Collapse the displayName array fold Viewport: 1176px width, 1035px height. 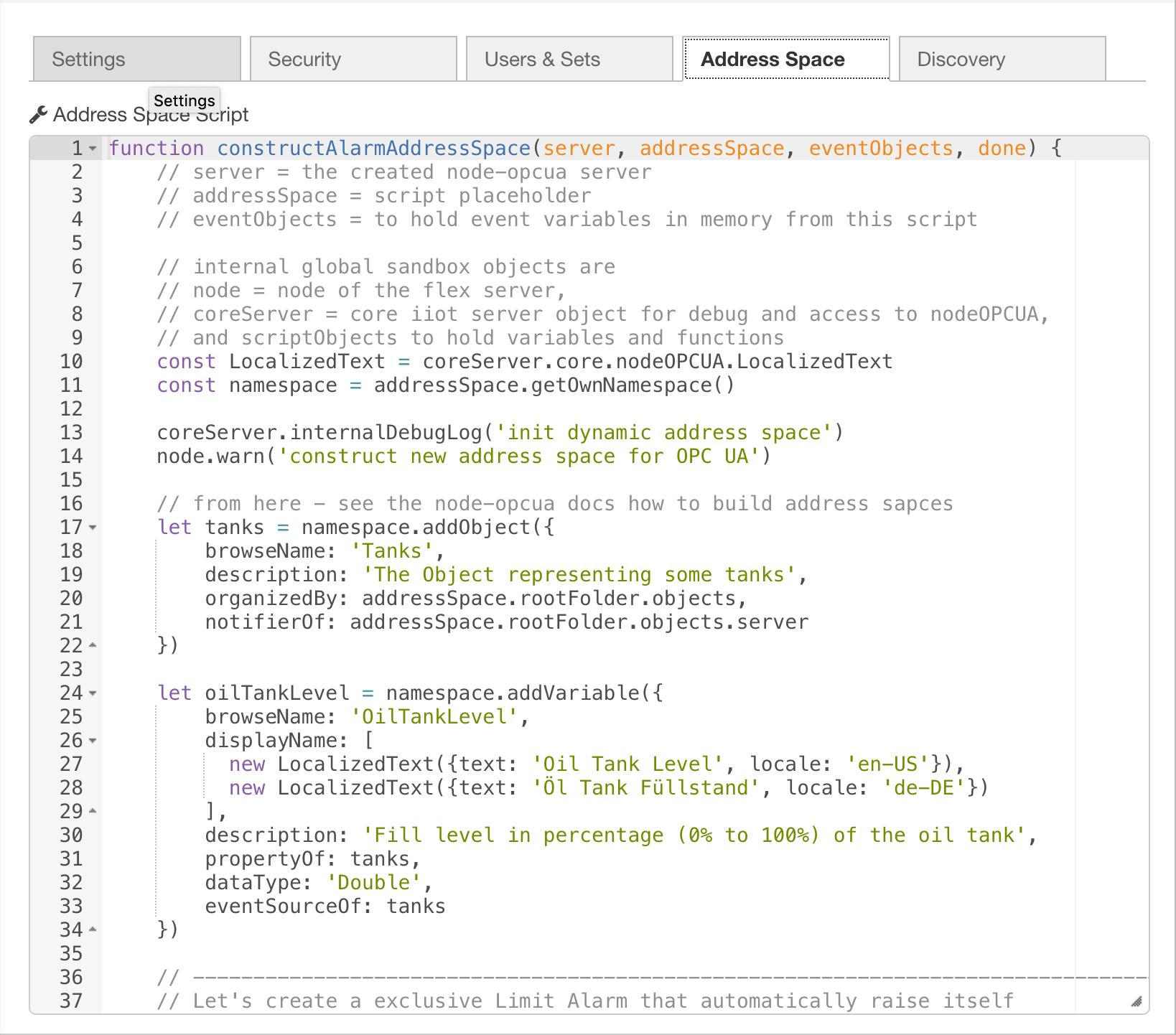coord(92,741)
